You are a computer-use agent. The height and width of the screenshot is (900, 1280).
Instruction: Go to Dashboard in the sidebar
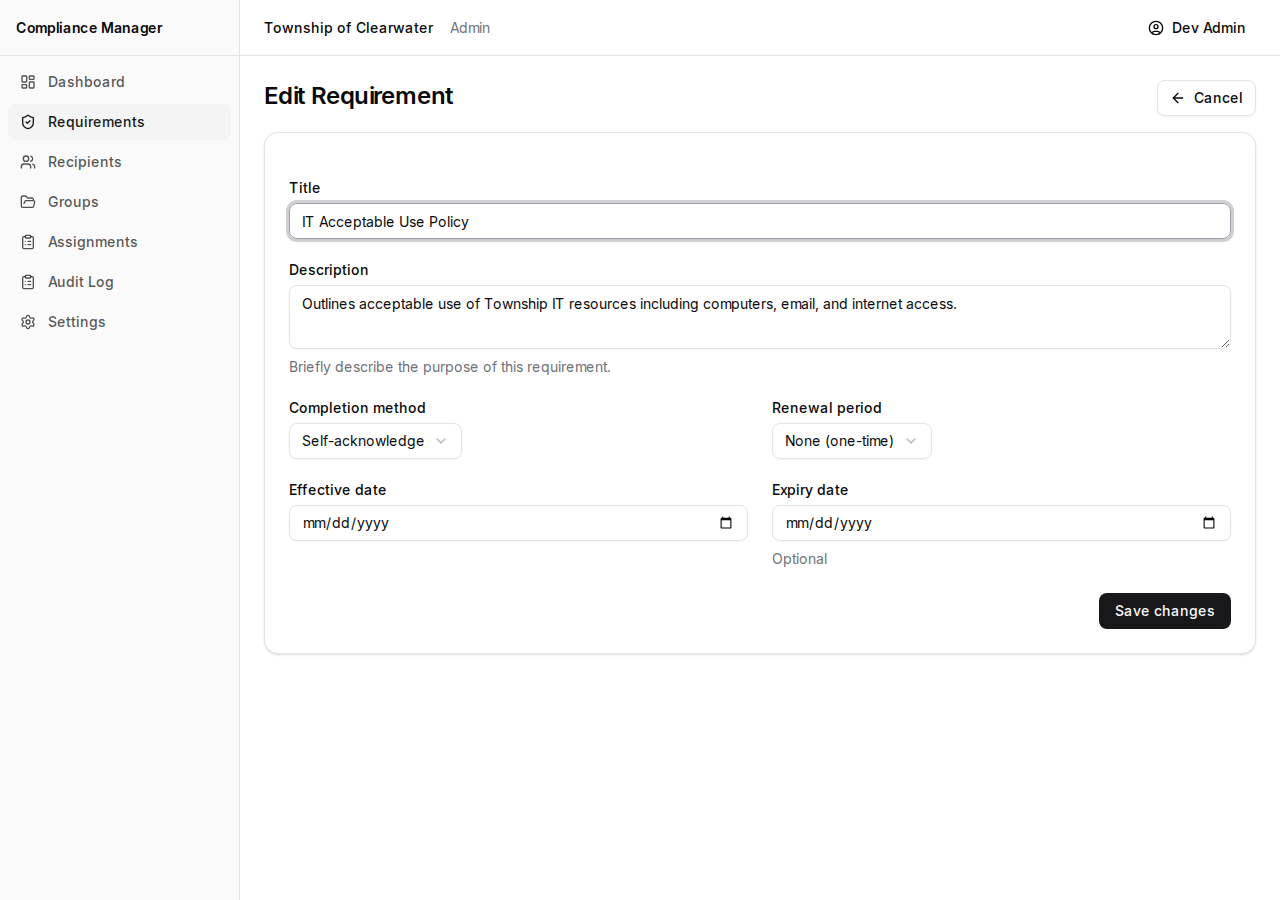pyautogui.click(x=119, y=82)
